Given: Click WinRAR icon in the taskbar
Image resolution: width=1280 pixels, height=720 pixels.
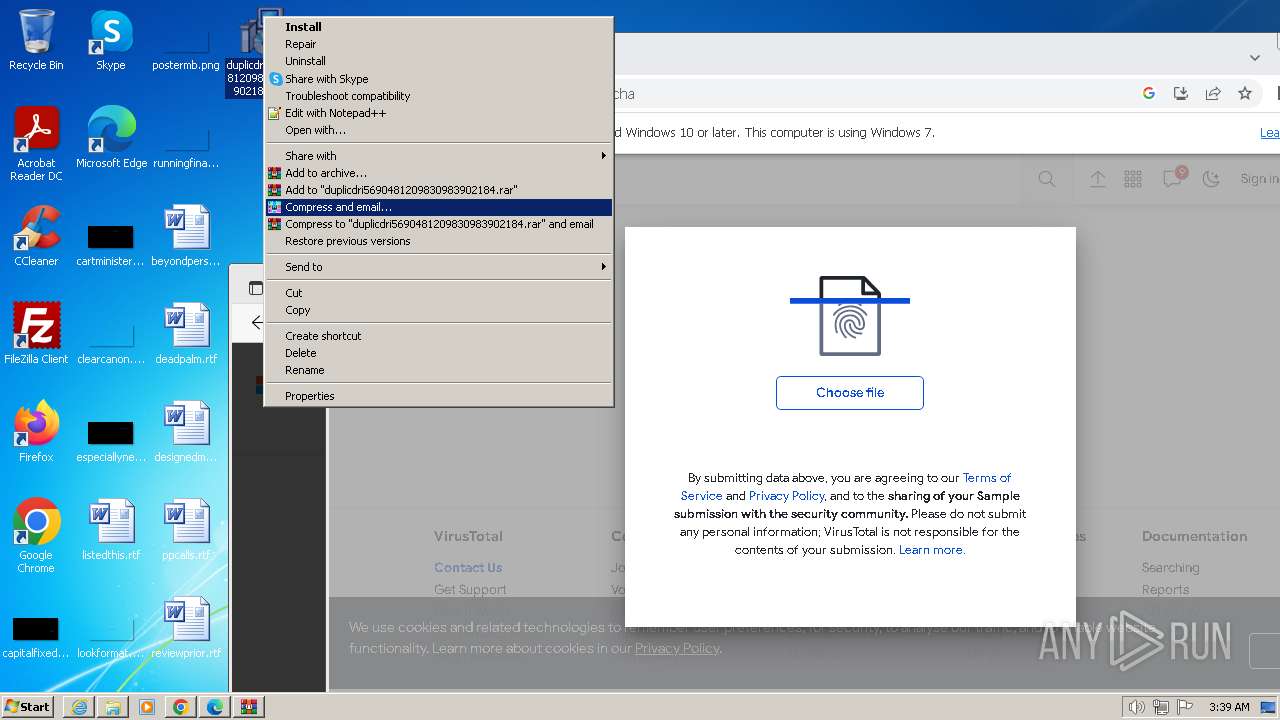Looking at the screenshot, I should (x=249, y=707).
